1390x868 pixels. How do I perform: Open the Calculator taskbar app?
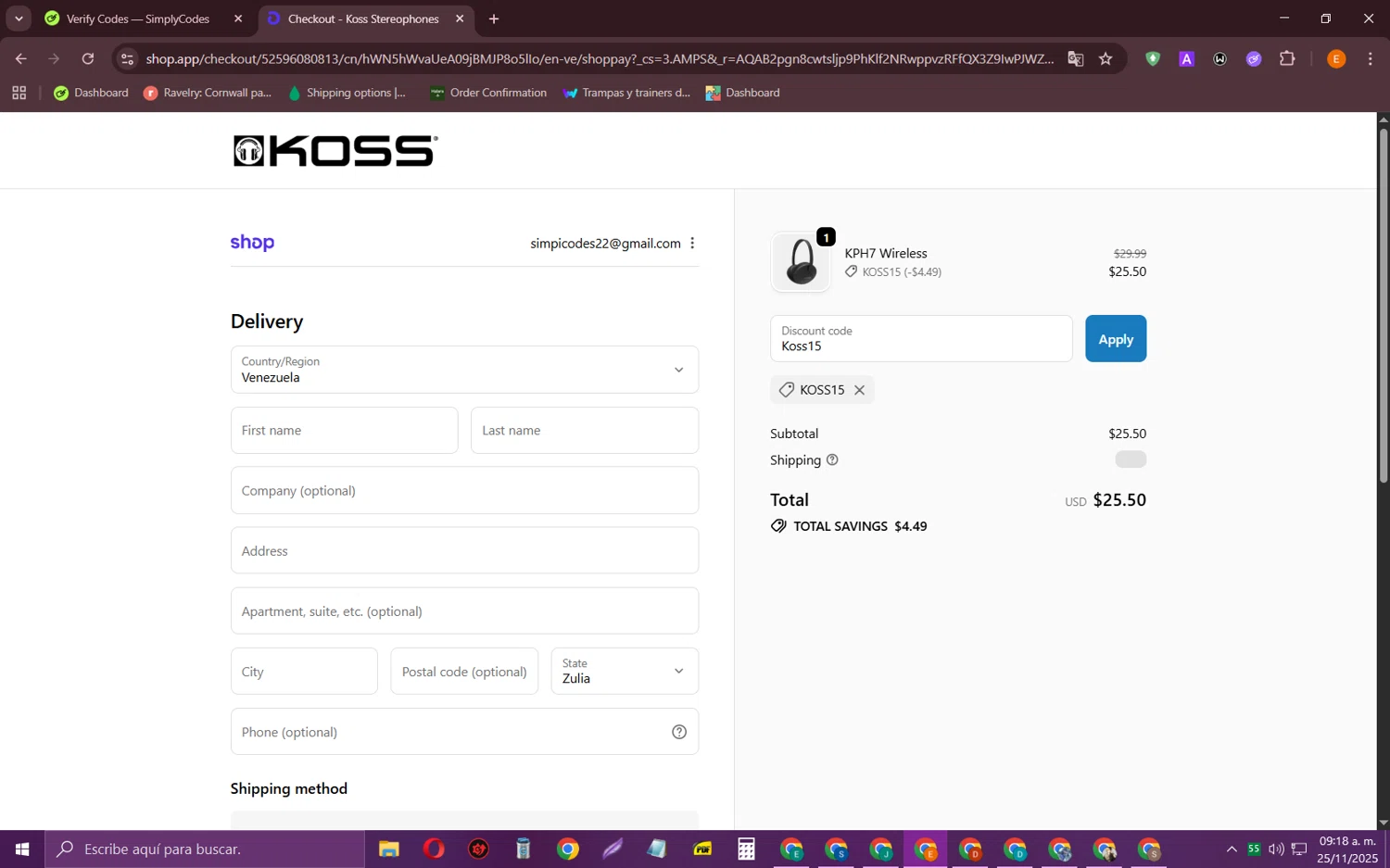click(x=747, y=849)
